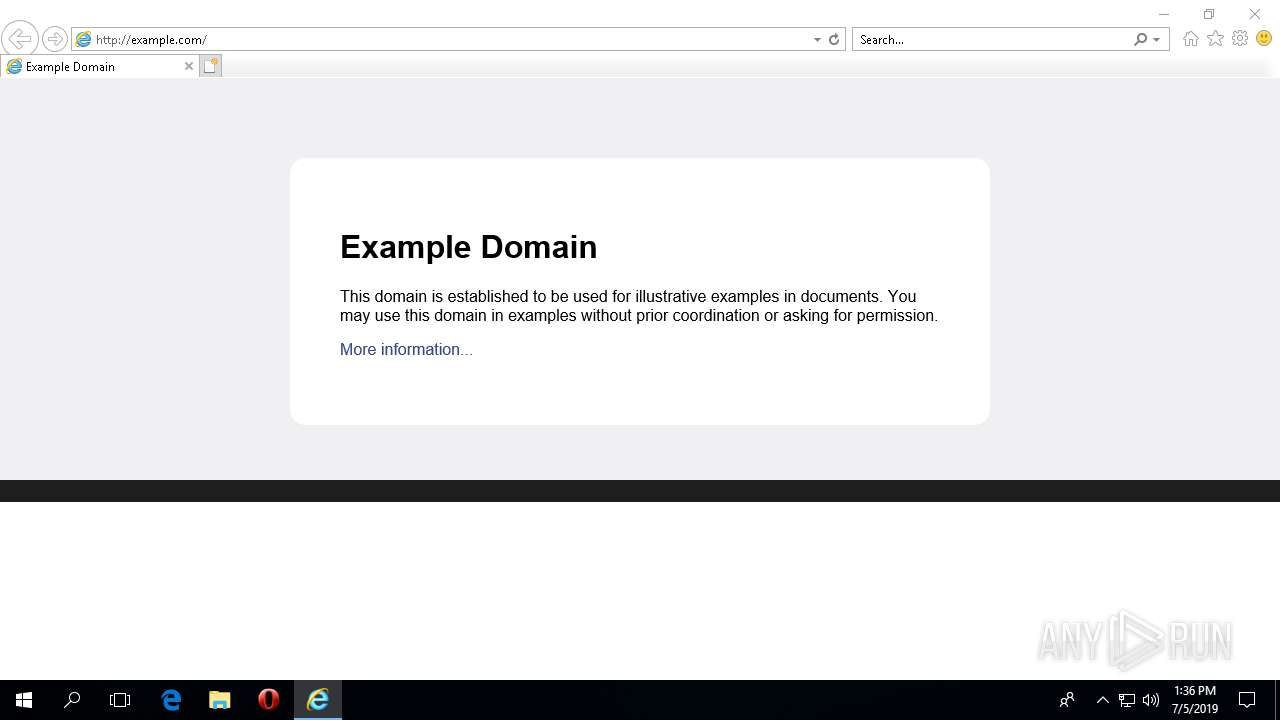Open File Explorer from taskbar
The height and width of the screenshot is (720, 1280).
[219, 700]
